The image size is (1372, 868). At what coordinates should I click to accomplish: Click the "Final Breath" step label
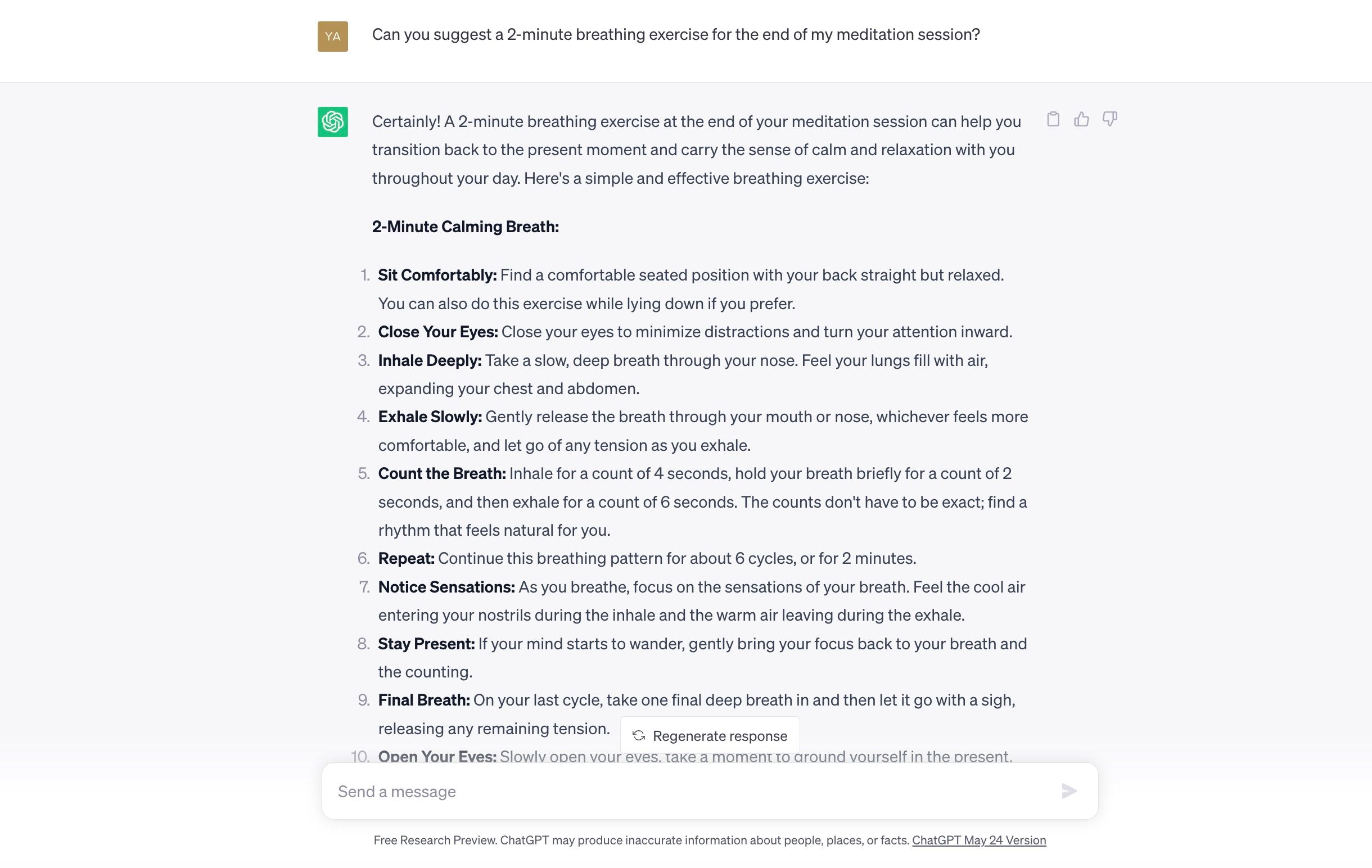tap(424, 700)
